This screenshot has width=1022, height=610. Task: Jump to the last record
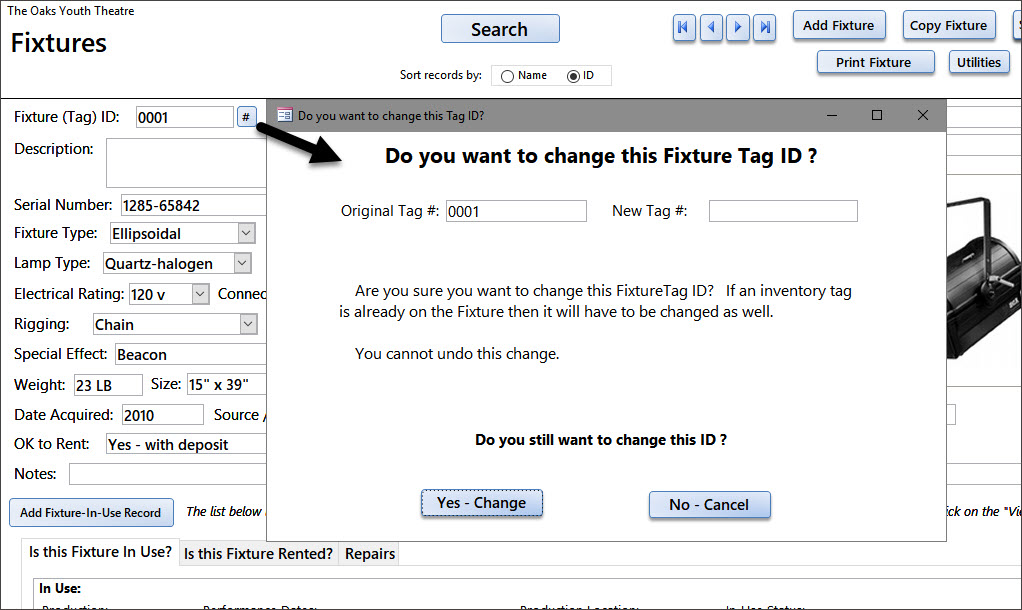(765, 27)
